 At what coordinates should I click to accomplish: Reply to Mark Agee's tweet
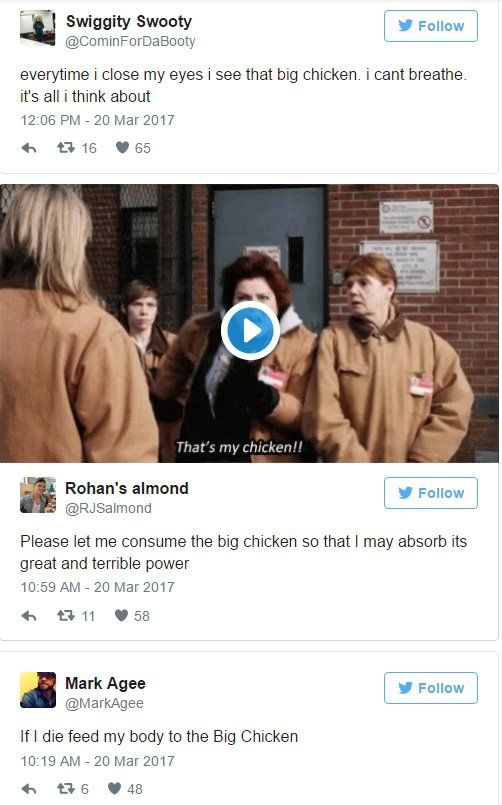pyautogui.click(x=29, y=789)
